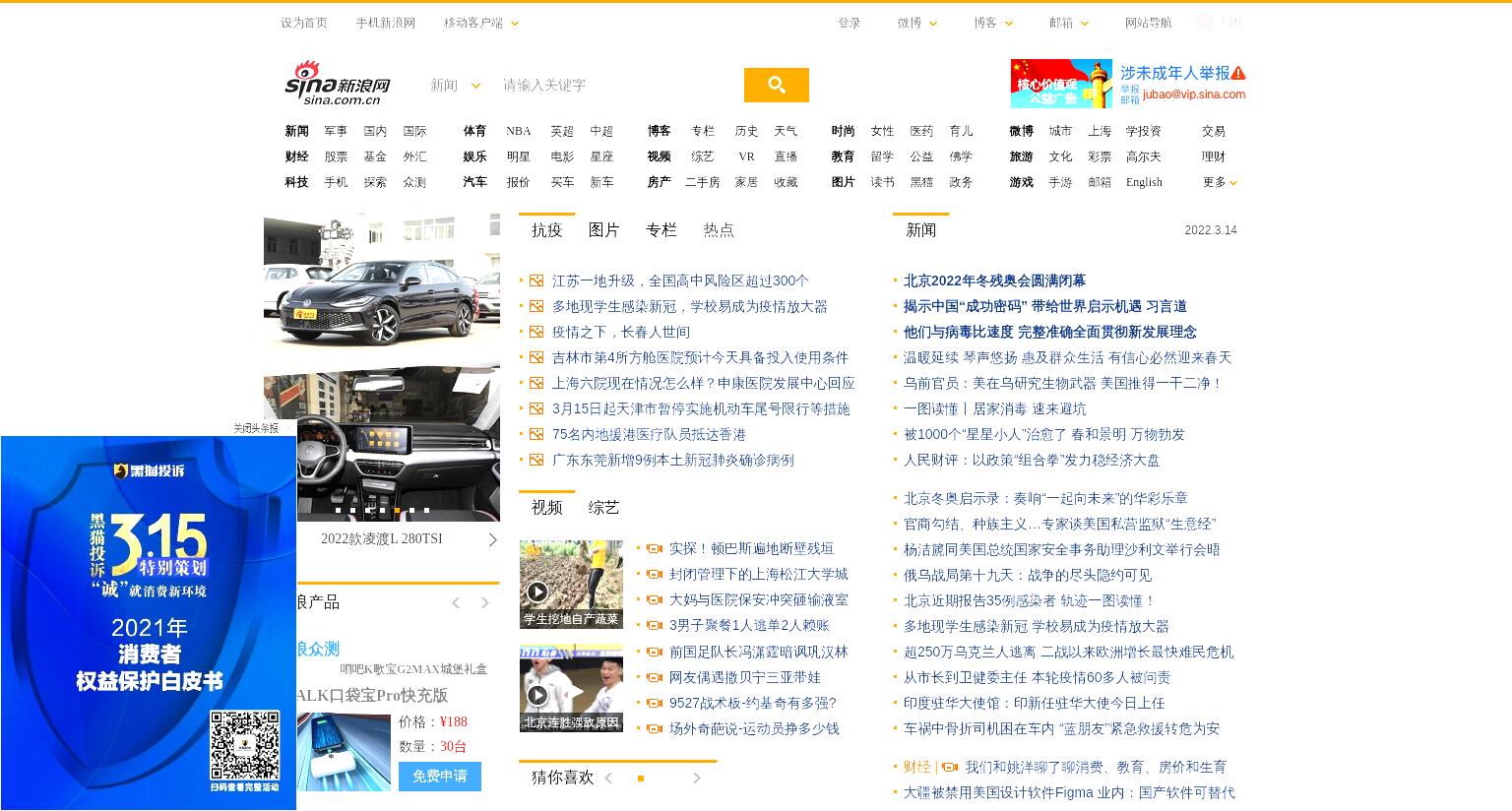This screenshot has width=1512, height=811.
Task: Expand the 移动客户端 dropdown
Action: [x=481, y=23]
